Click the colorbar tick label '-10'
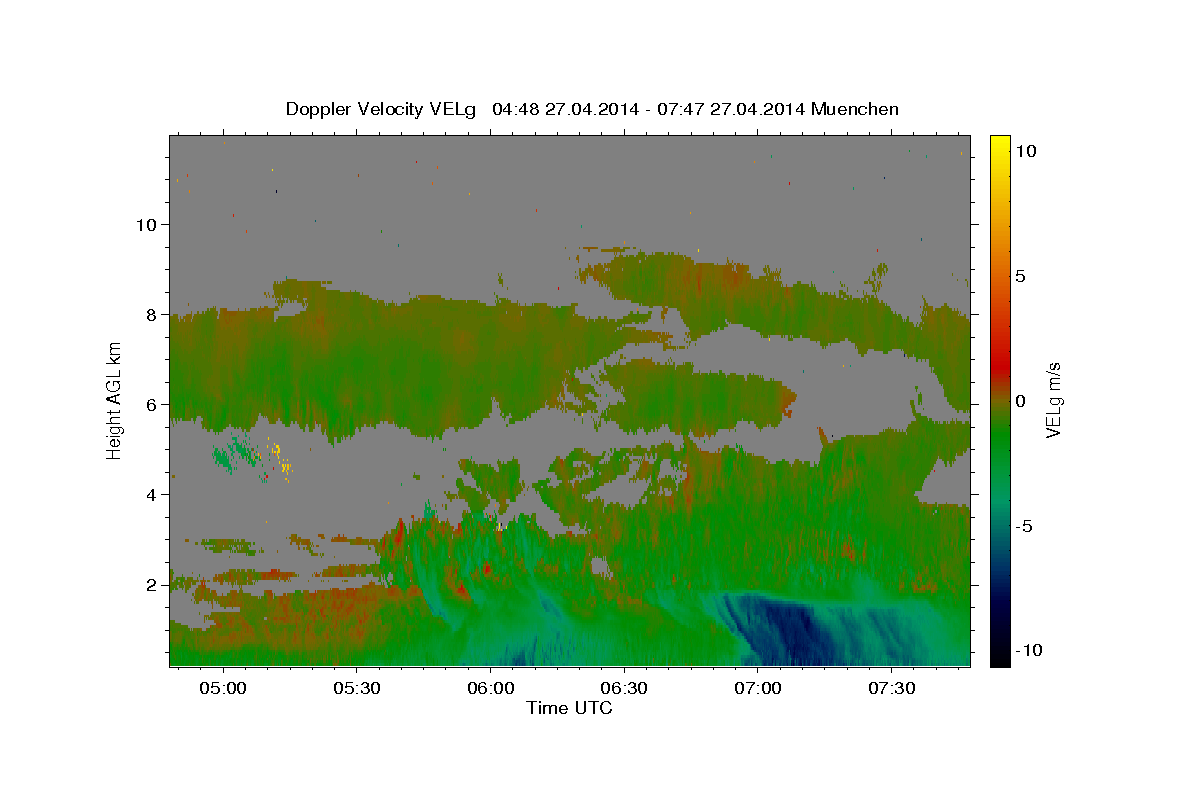The height and width of the screenshot is (800, 1200). pos(1030,651)
